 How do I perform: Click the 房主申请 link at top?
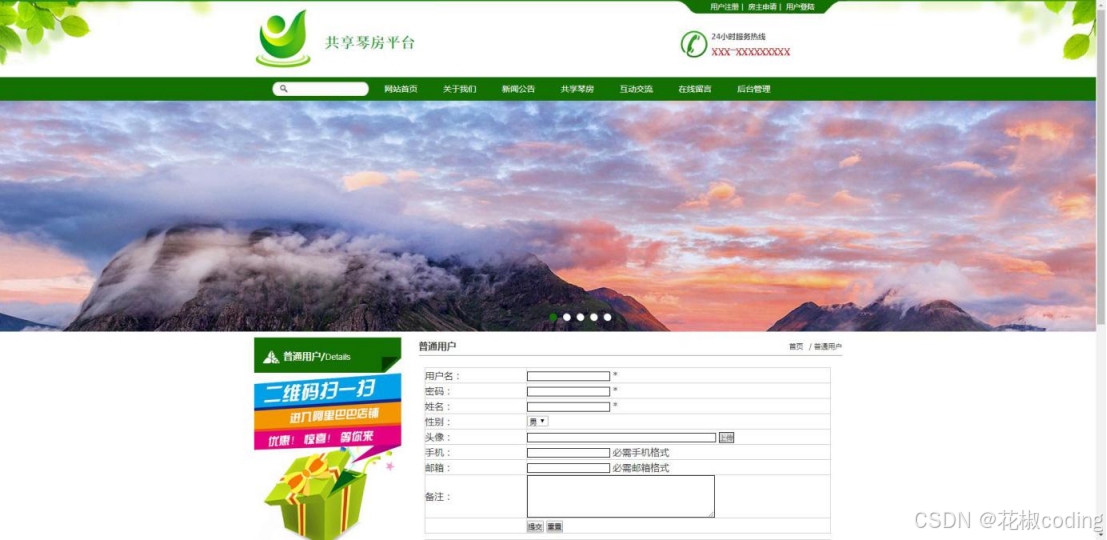point(762,7)
